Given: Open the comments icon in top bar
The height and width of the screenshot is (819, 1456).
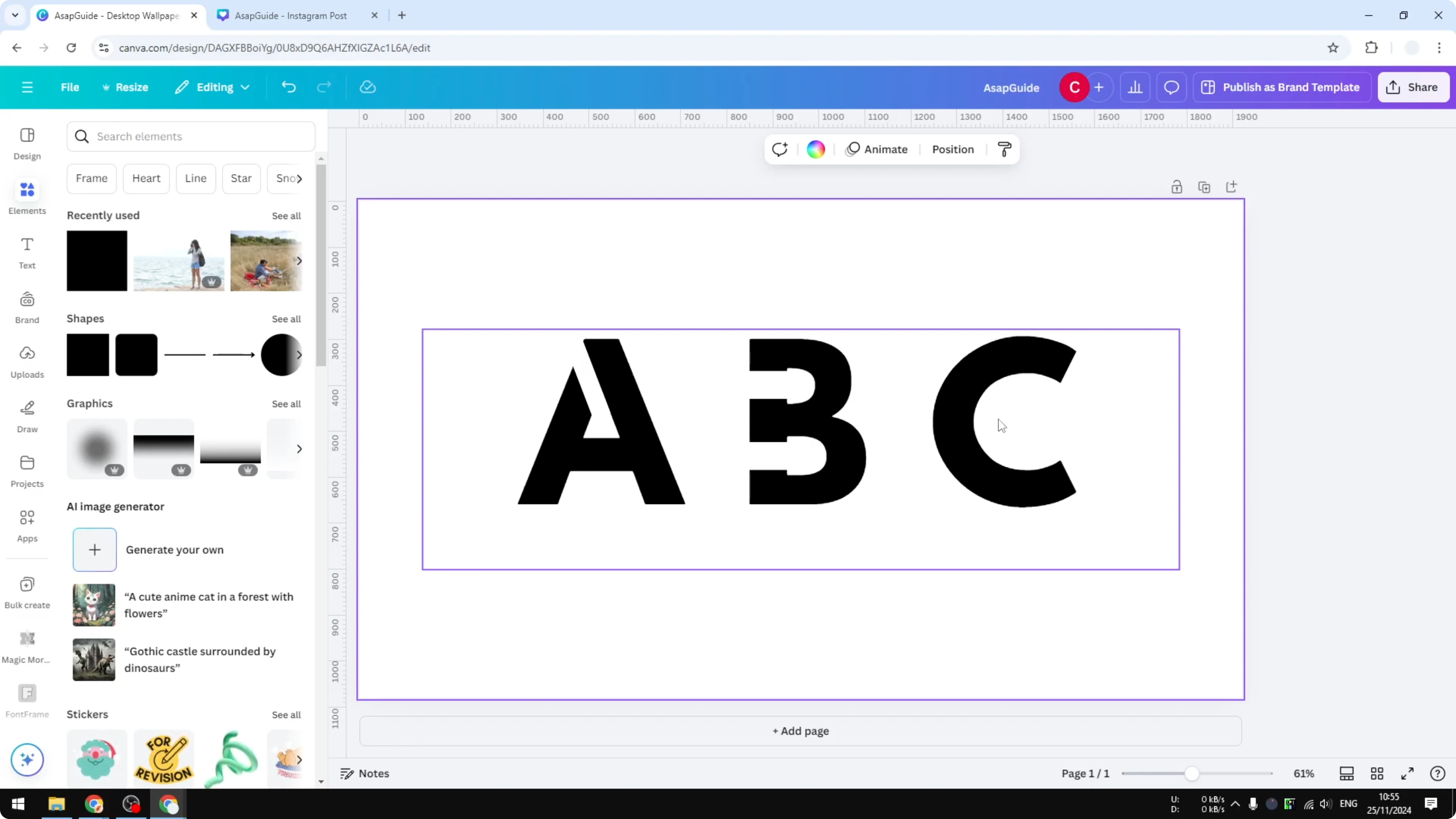Looking at the screenshot, I should tap(1171, 87).
